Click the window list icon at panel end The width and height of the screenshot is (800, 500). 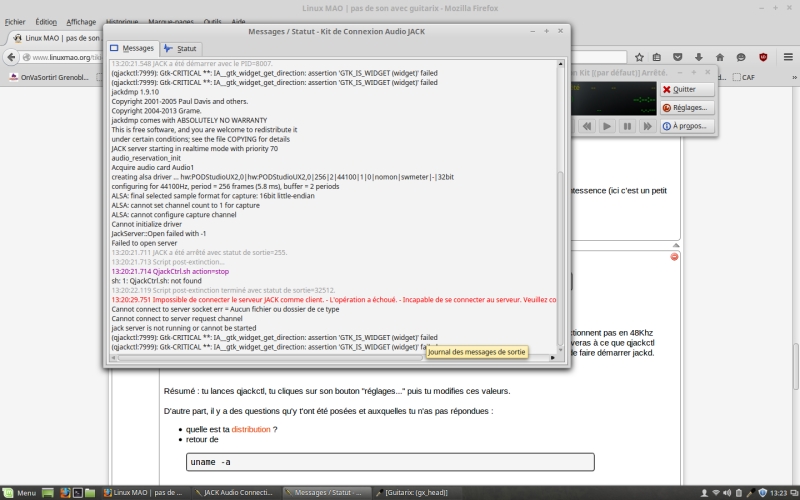[x=793, y=493]
